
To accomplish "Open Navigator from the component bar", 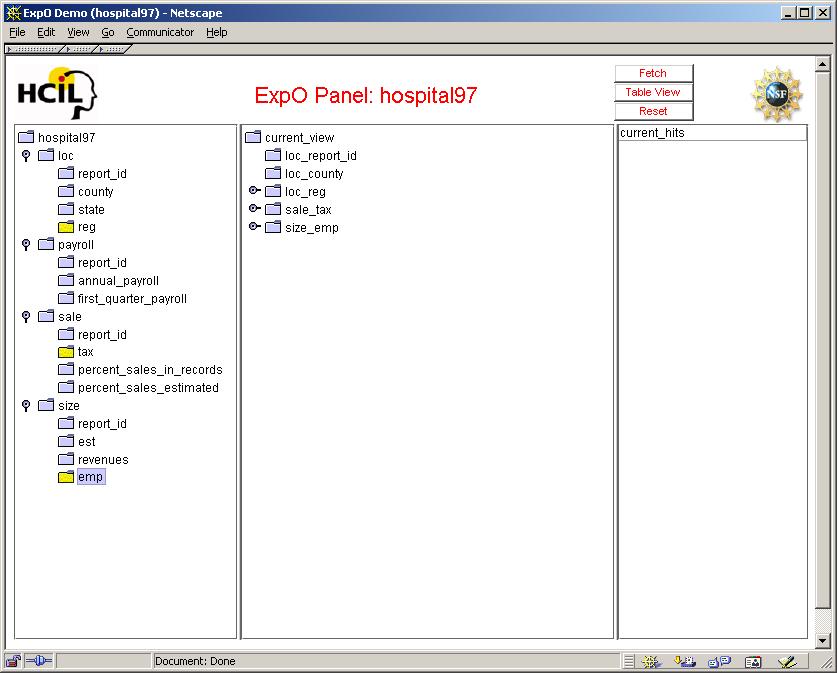I will pos(651,661).
